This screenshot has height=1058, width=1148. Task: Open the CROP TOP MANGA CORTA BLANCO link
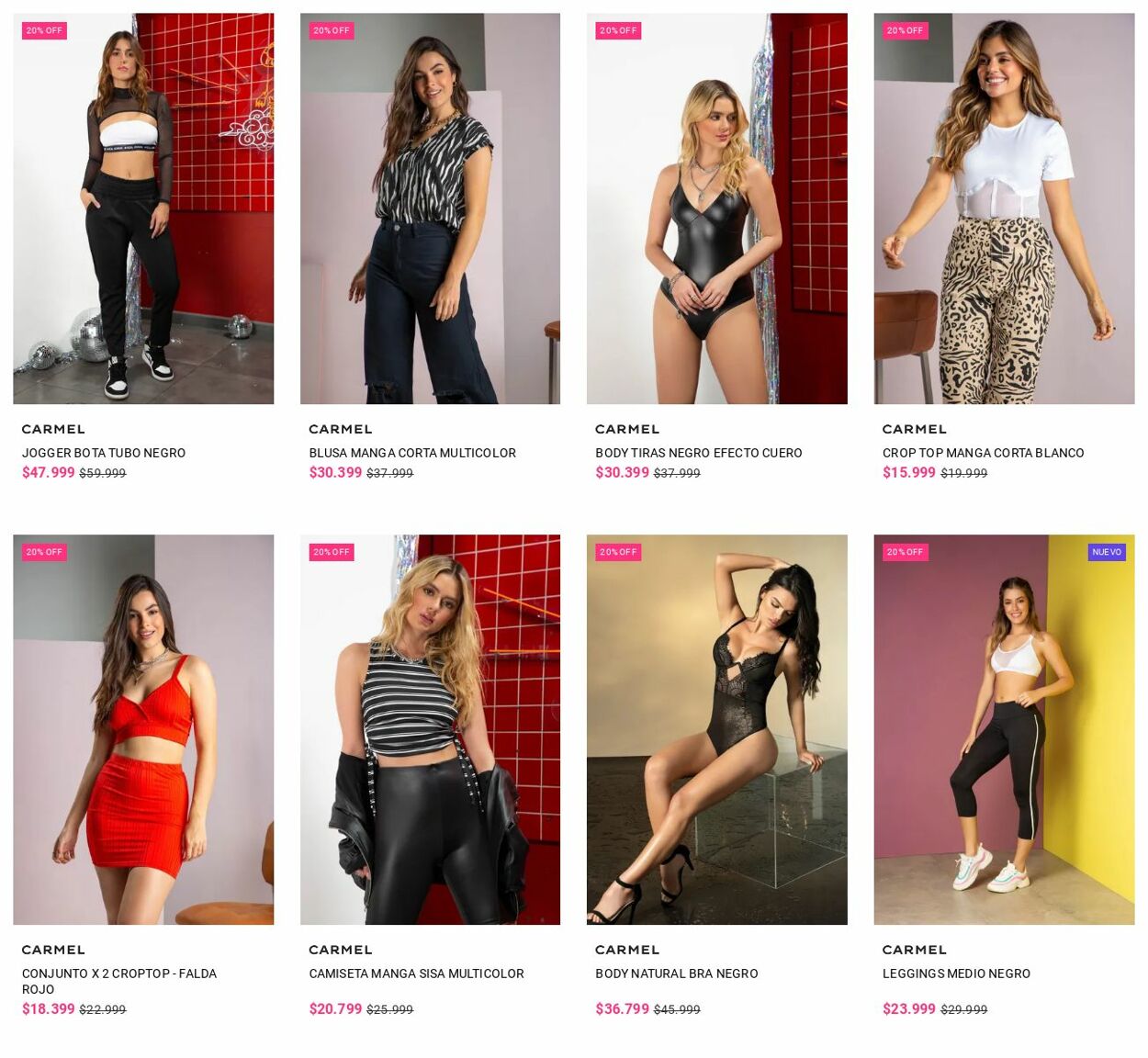(x=984, y=453)
